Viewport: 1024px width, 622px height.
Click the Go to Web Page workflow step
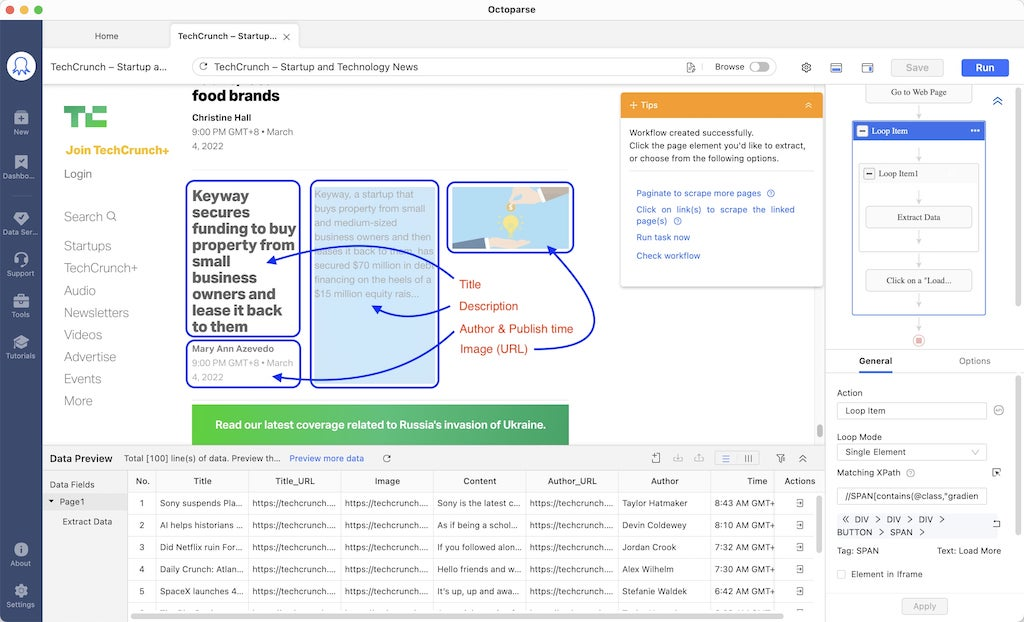pos(918,92)
